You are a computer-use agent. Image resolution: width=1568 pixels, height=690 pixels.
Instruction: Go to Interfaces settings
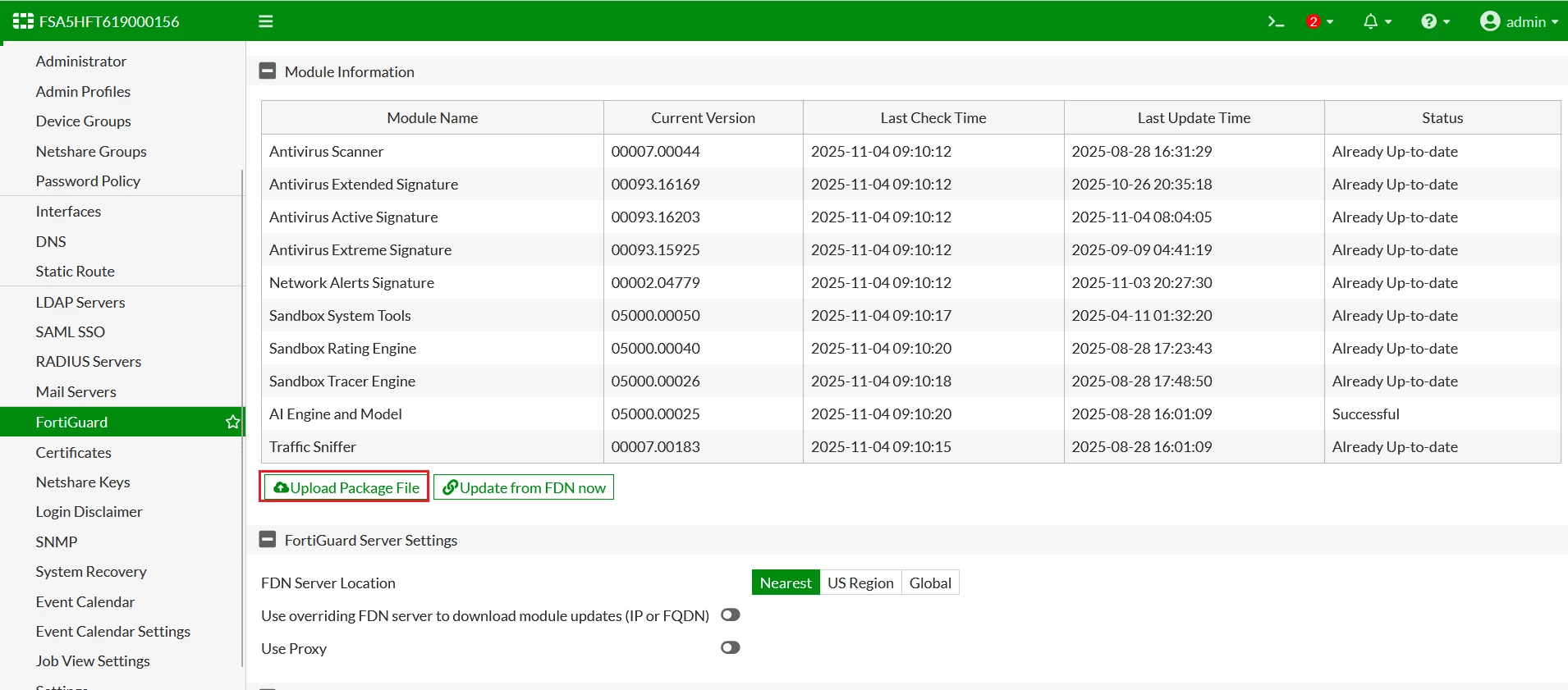[68, 211]
